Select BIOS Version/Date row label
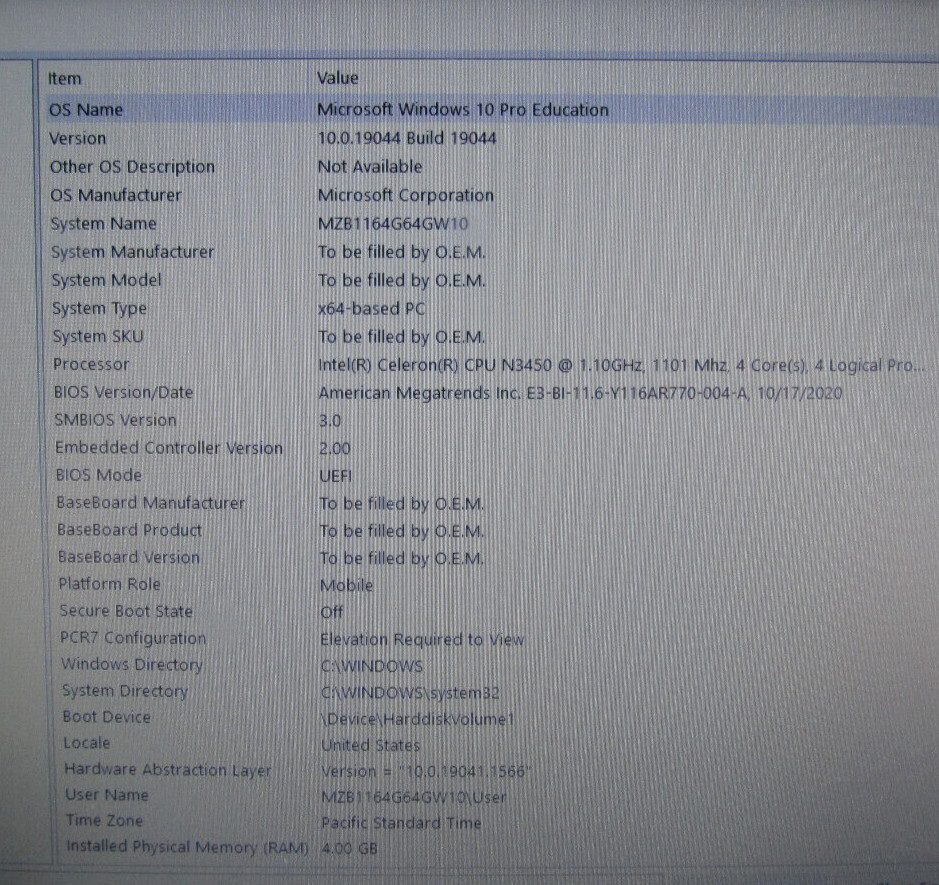Image resolution: width=939 pixels, height=885 pixels. [123, 392]
